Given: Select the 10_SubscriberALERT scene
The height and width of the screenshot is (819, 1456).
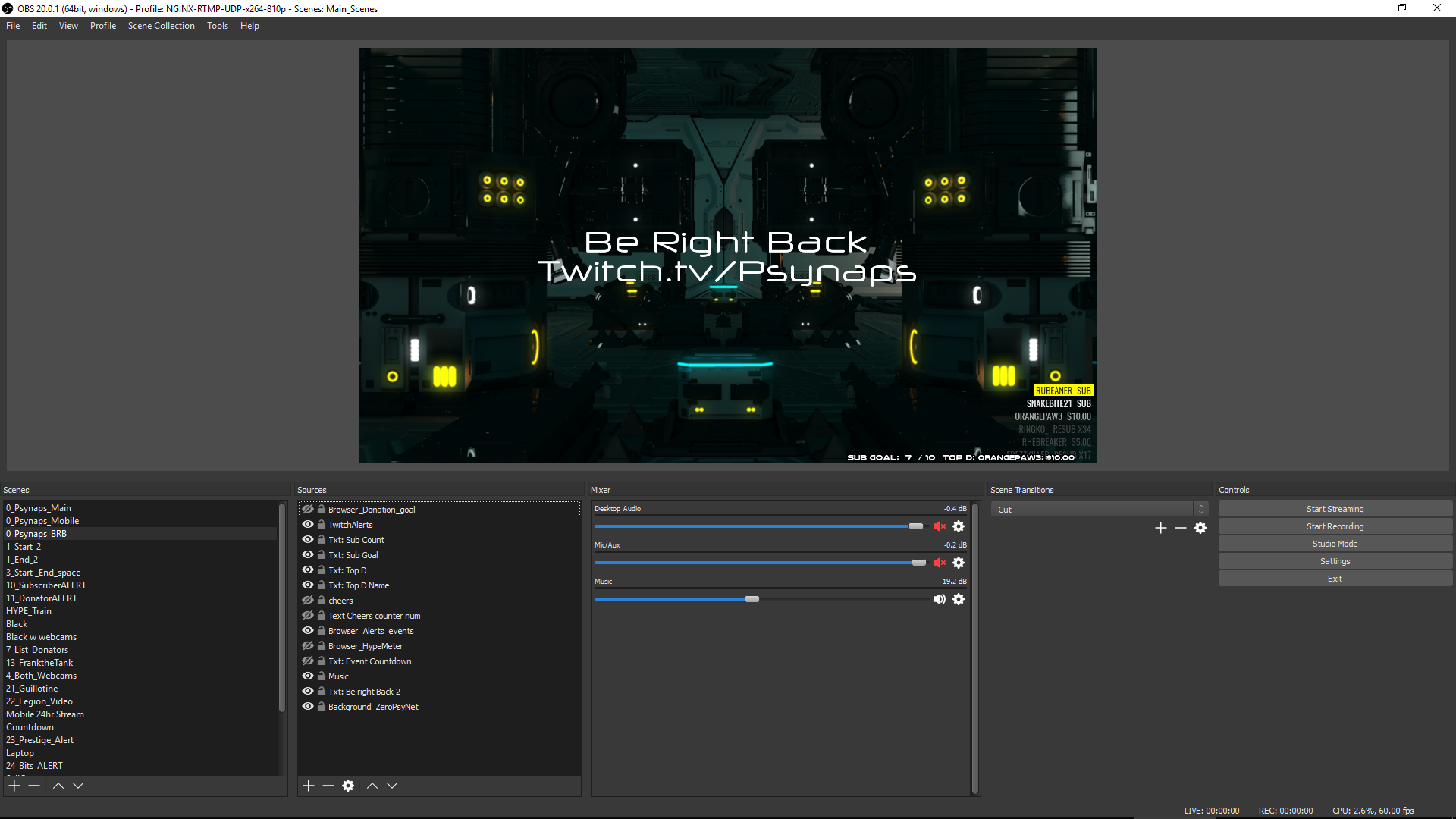Looking at the screenshot, I should [141, 585].
